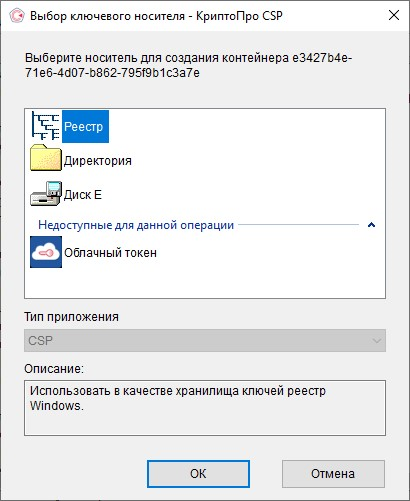The height and width of the screenshot is (501, 410).
Task: Pick the Диск E label
Action: coord(83,195)
